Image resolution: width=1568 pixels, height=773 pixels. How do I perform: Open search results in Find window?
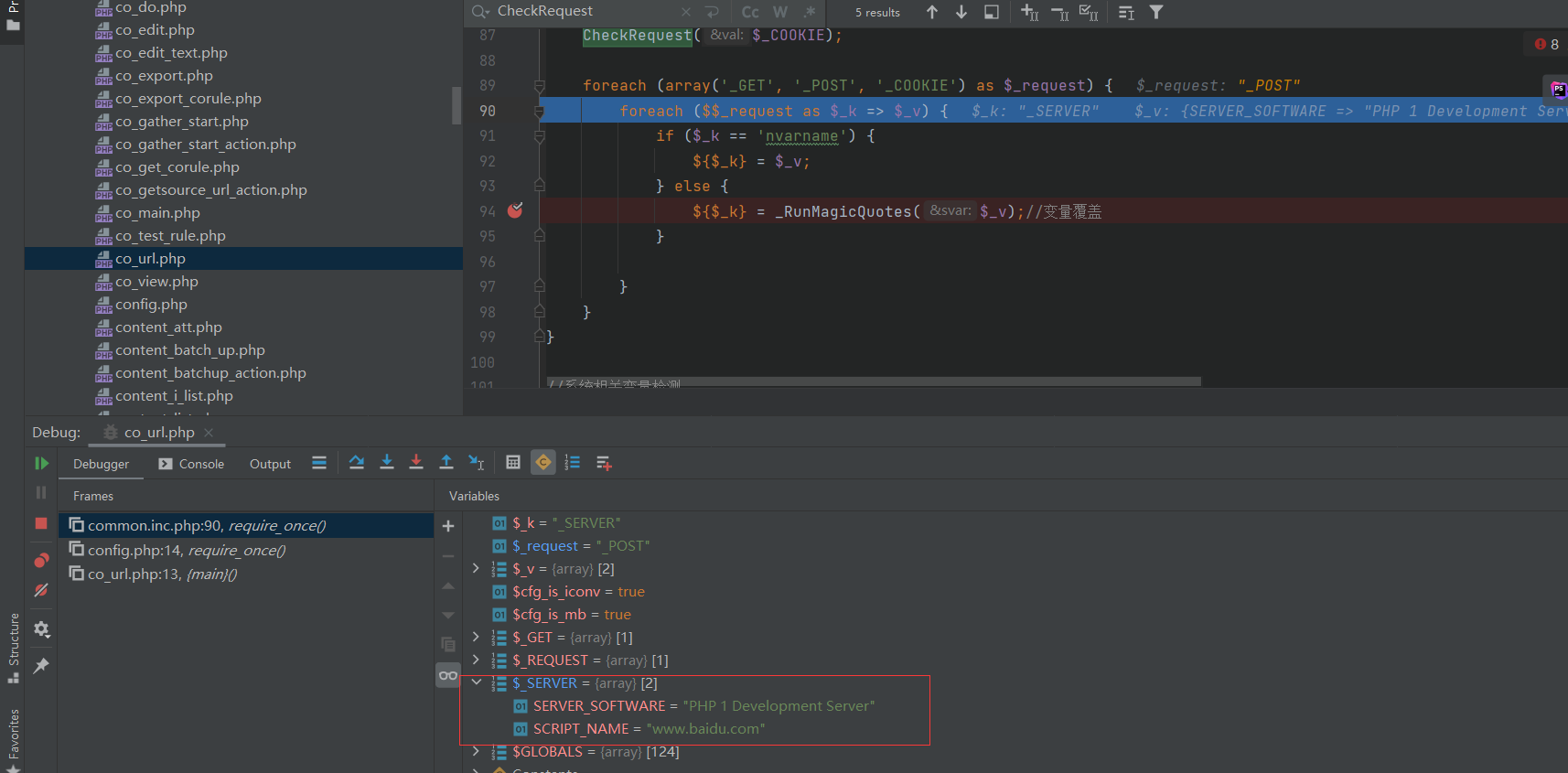click(992, 12)
